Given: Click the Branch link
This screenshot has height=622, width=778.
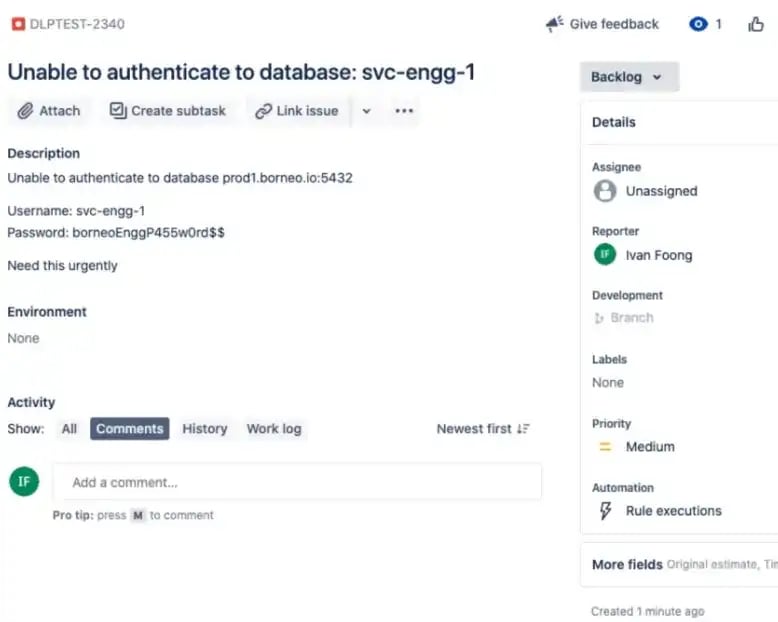Looking at the screenshot, I should click(x=632, y=317).
